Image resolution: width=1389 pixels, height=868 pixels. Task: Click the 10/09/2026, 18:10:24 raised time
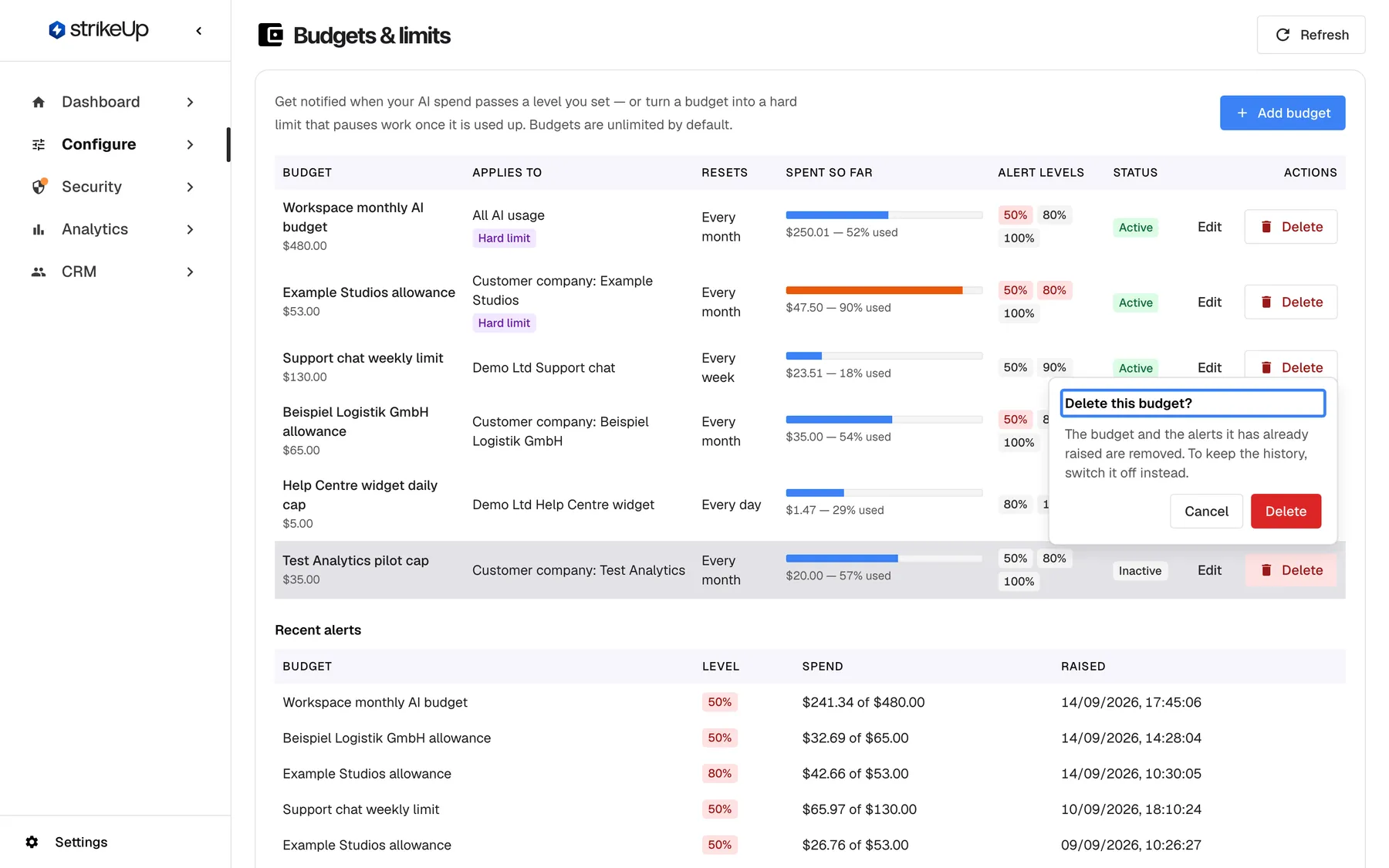tap(1130, 809)
